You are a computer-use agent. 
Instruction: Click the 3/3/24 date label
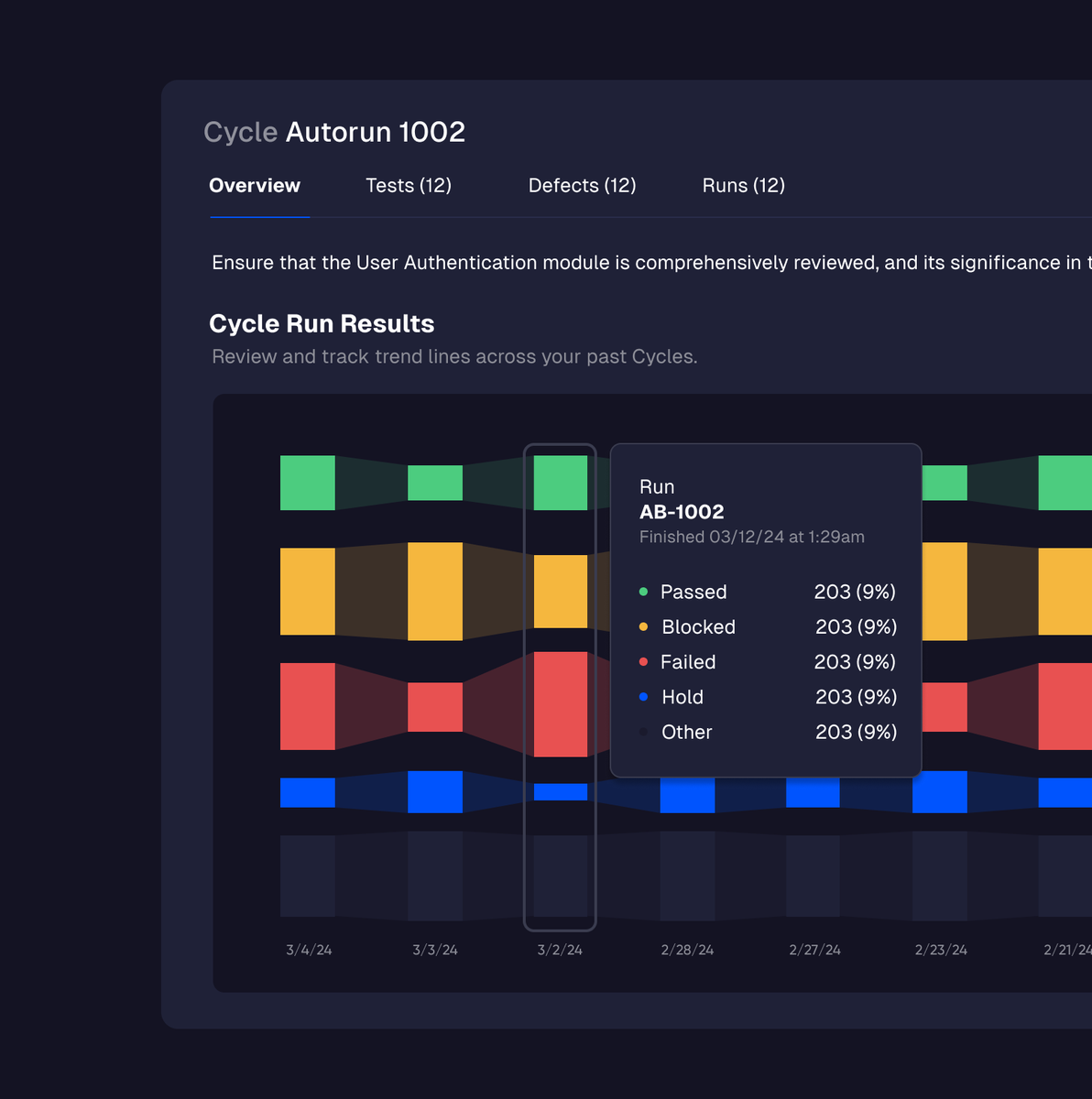click(435, 950)
